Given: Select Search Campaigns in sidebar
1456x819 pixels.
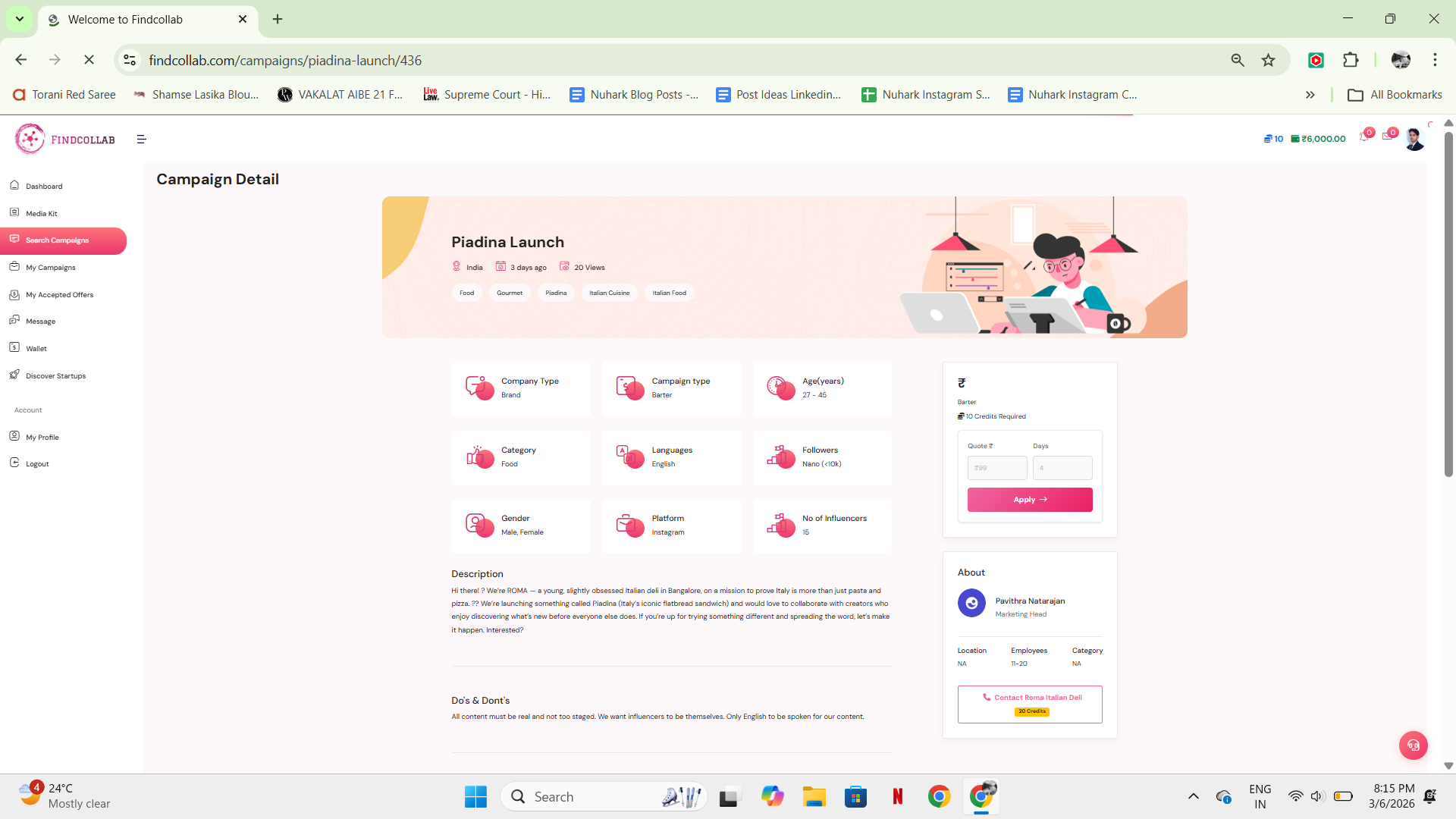Looking at the screenshot, I should click(x=63, y=240).
